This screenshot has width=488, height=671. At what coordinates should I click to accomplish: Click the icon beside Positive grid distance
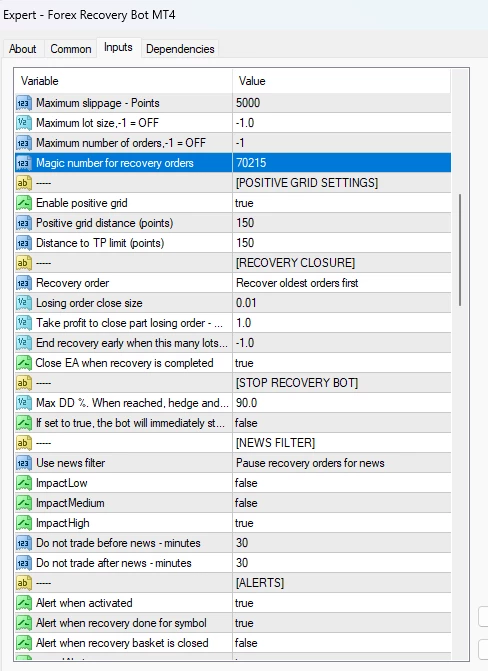coord(24,223)
